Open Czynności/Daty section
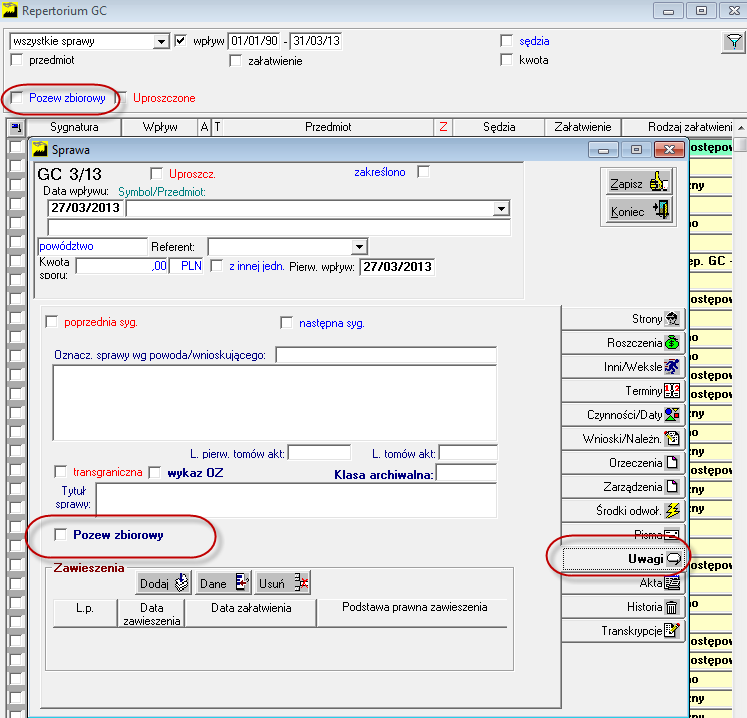Screen dimensions: 747x718 (623, 415)
